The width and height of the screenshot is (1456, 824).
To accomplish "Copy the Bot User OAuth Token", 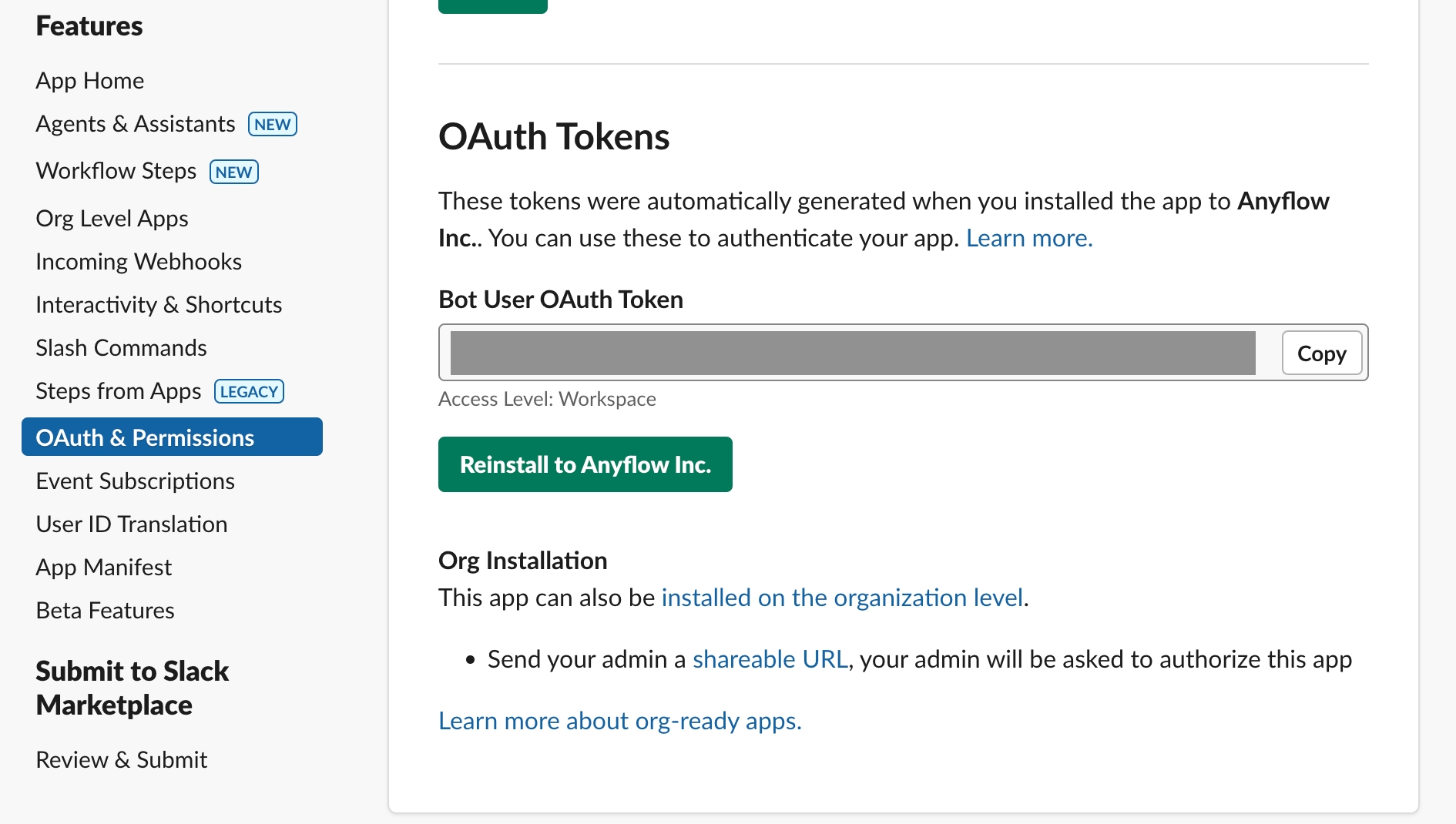I will click(x=1321, y=353).
